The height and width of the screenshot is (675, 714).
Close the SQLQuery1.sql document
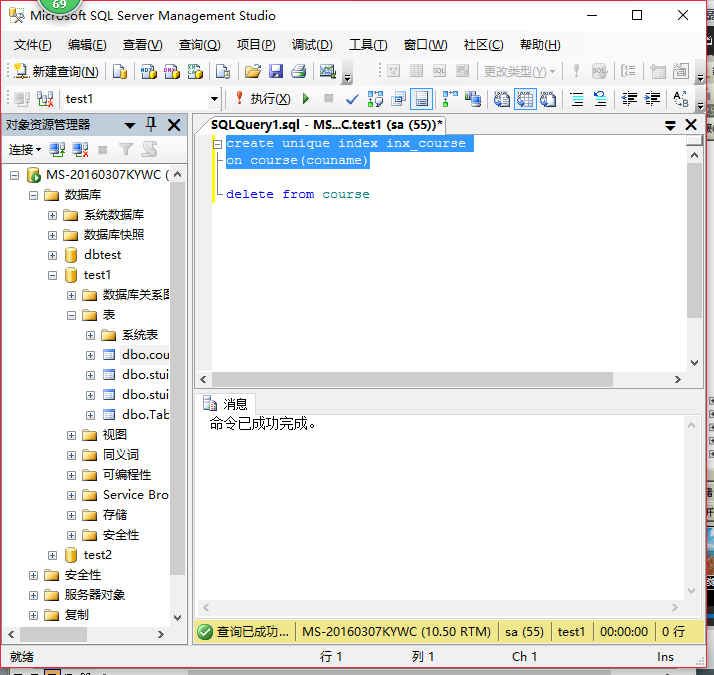691,125
